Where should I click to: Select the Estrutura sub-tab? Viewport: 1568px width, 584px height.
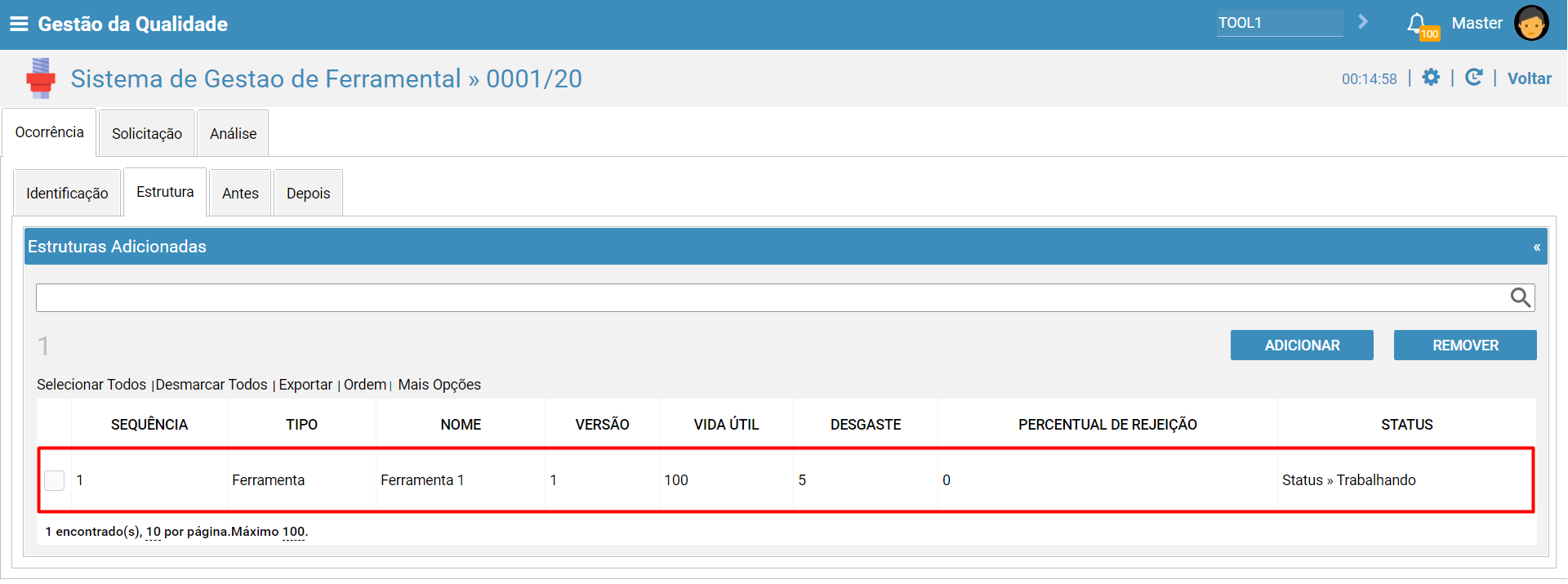point(165,192)
